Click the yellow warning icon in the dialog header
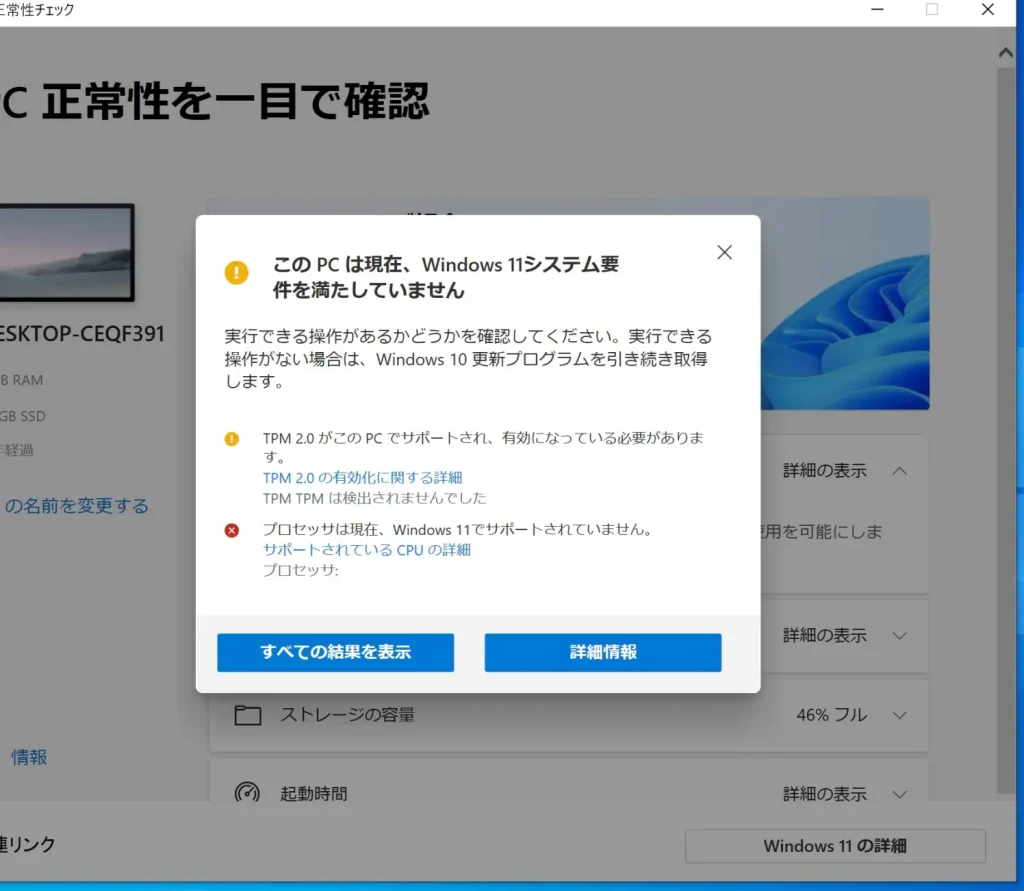 [x=236, y=271]
